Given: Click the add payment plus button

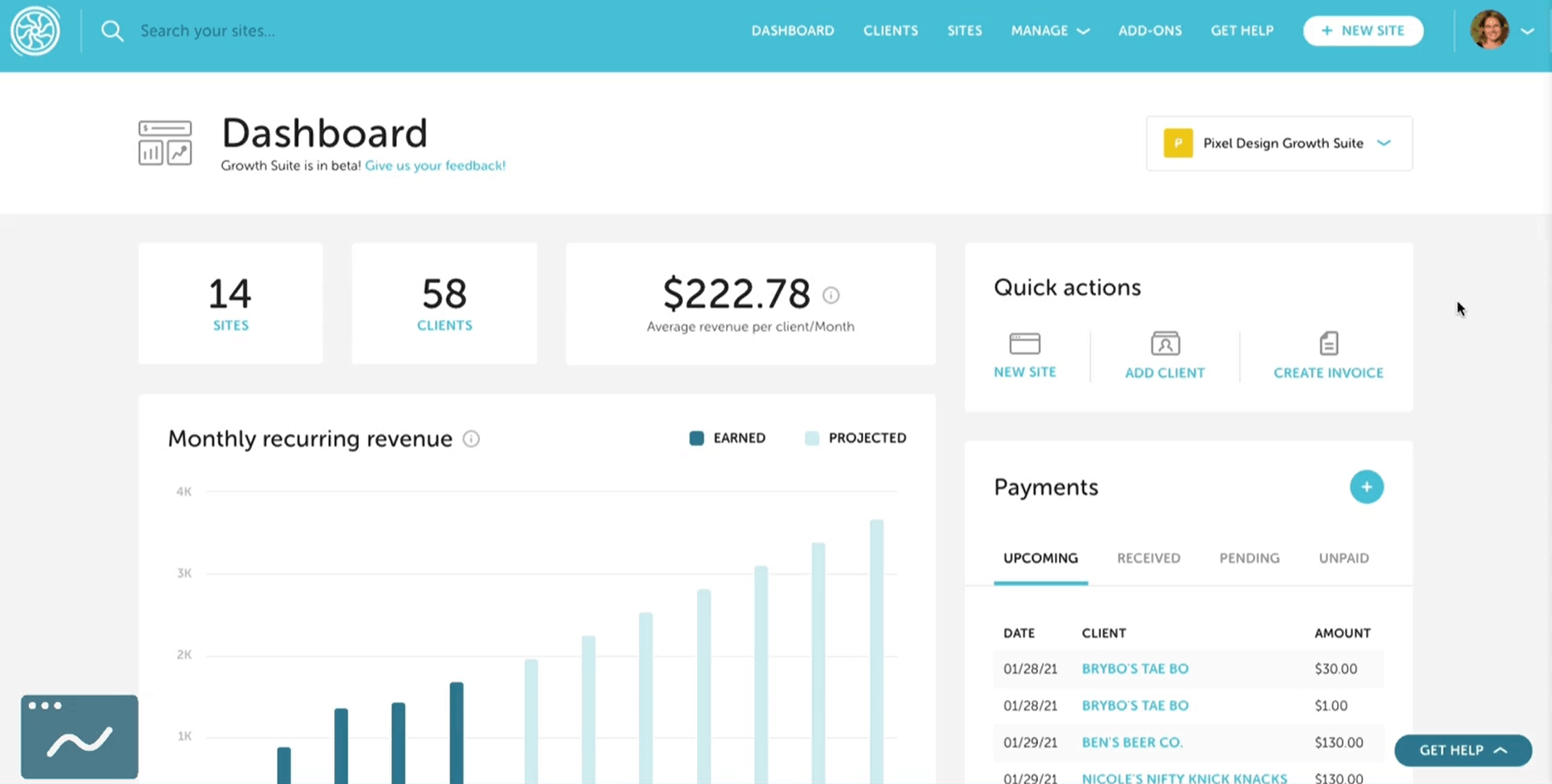Looking at the screenshot, I should pyautogui.click(x=1366, y=487).
